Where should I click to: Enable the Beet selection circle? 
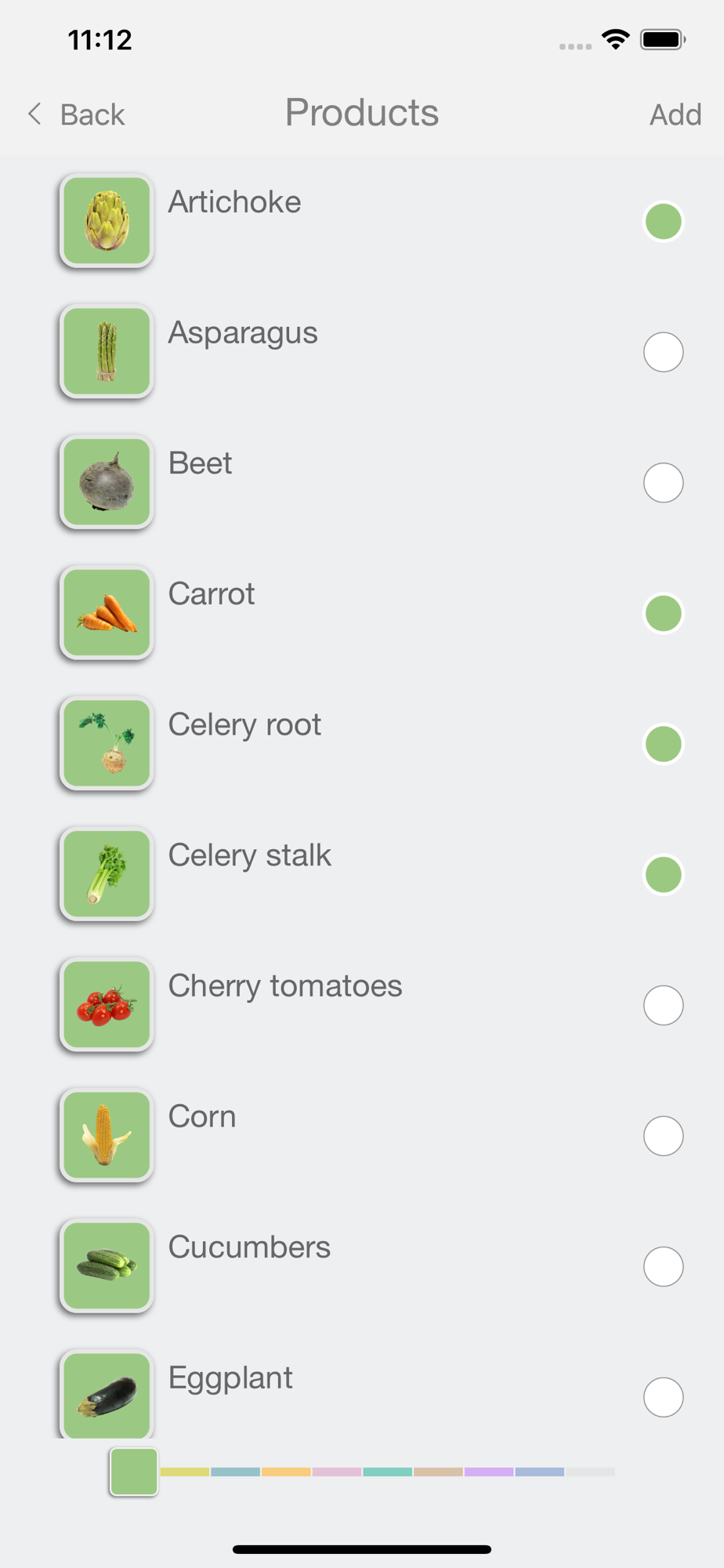tap(663, 483)
